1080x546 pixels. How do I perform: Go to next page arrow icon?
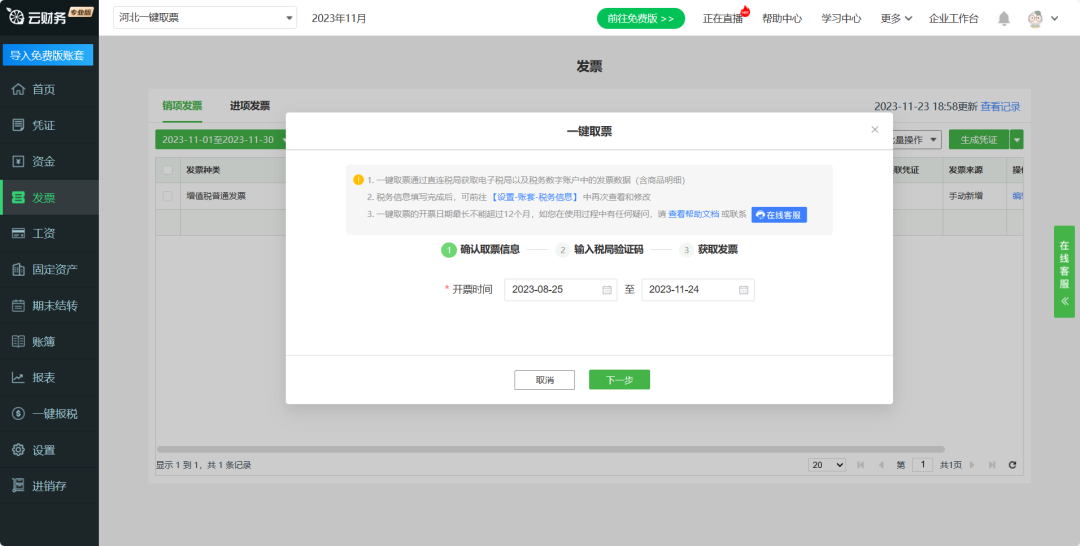click(x=972, y=465)
